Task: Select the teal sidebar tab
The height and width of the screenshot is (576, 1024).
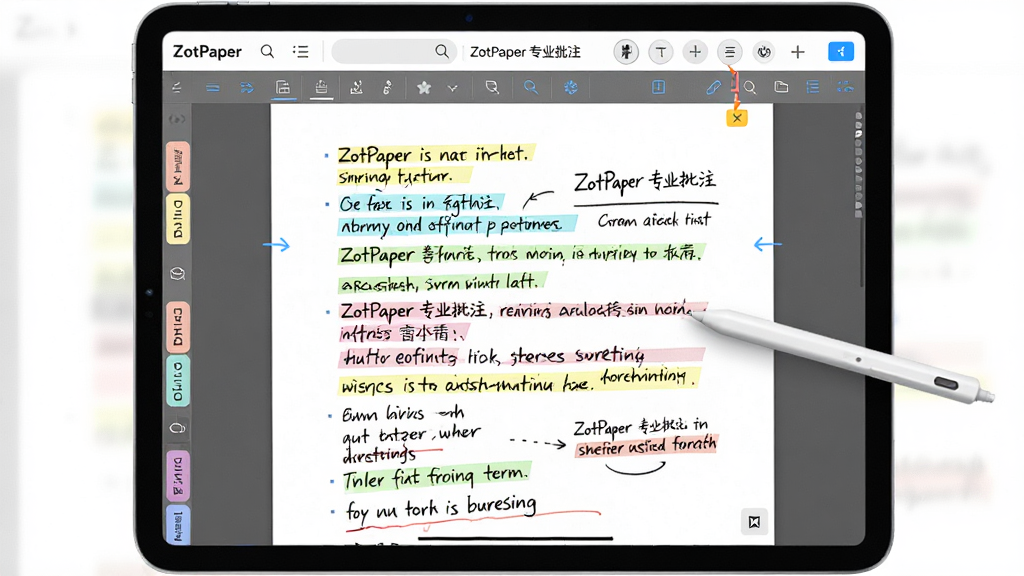Action: coord(178,381)
